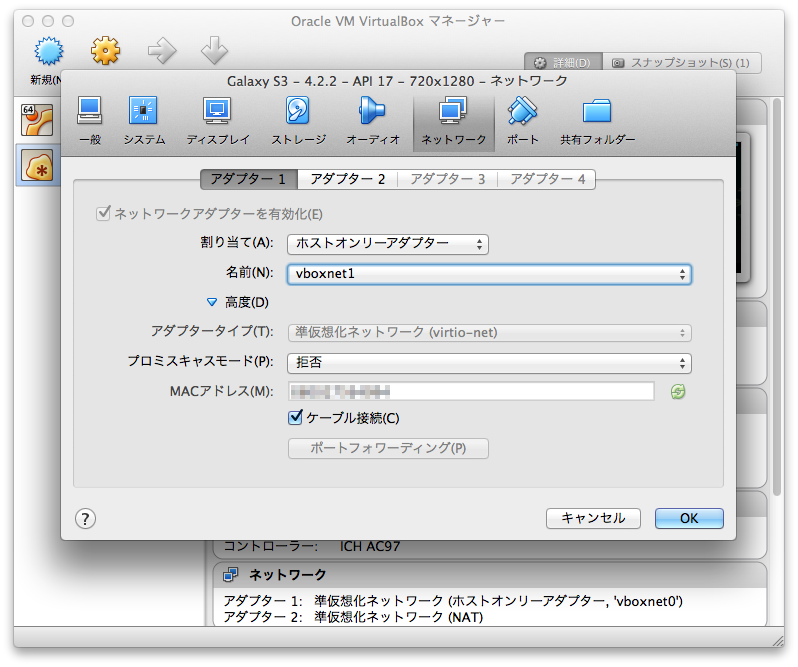Screen dimensions: 798x667
Task: Click into the MACアドレス input field
Action: click(x=471, y=391)
